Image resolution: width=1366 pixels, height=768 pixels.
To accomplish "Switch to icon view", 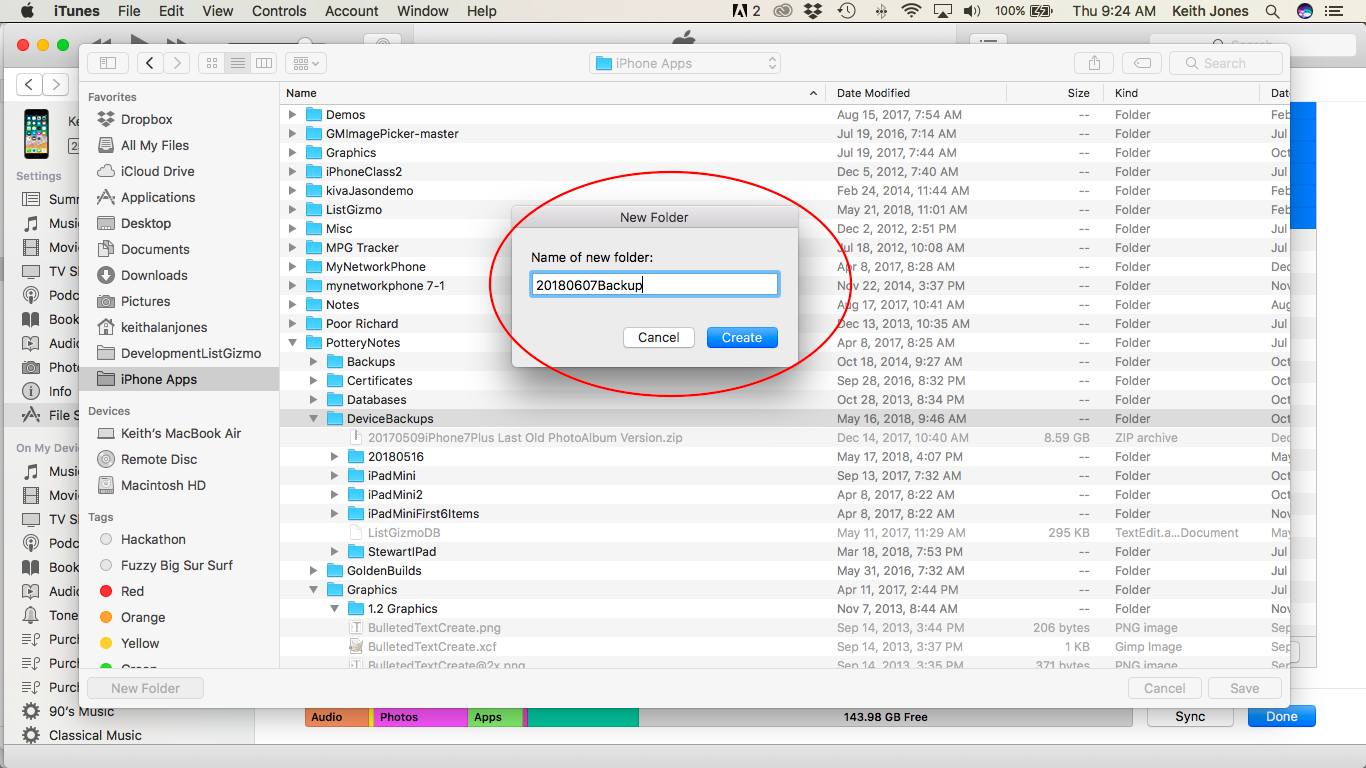I will 211,63.
